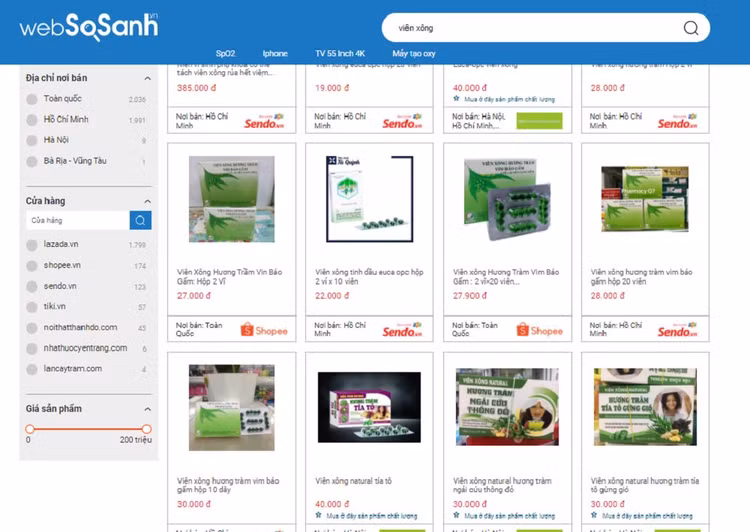The height and width of the screenshot is (532, 750).
Task: Open Viên xông tinh dầu euca opc product link
Action: pos(369,277)
